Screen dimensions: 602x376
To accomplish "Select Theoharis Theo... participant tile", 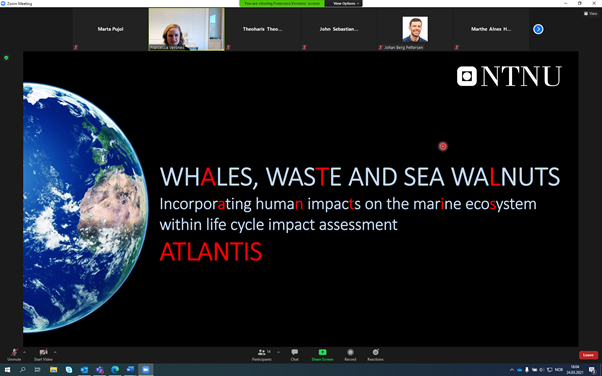I will click(x=262, y=29).
